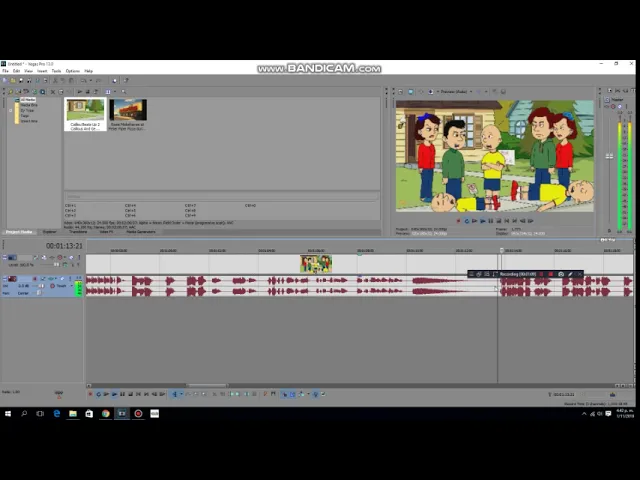Open the Views dropdown in Project Media toolbar
Image resolution: width=640 pixels, height=480 pixels.
[115, 92]
